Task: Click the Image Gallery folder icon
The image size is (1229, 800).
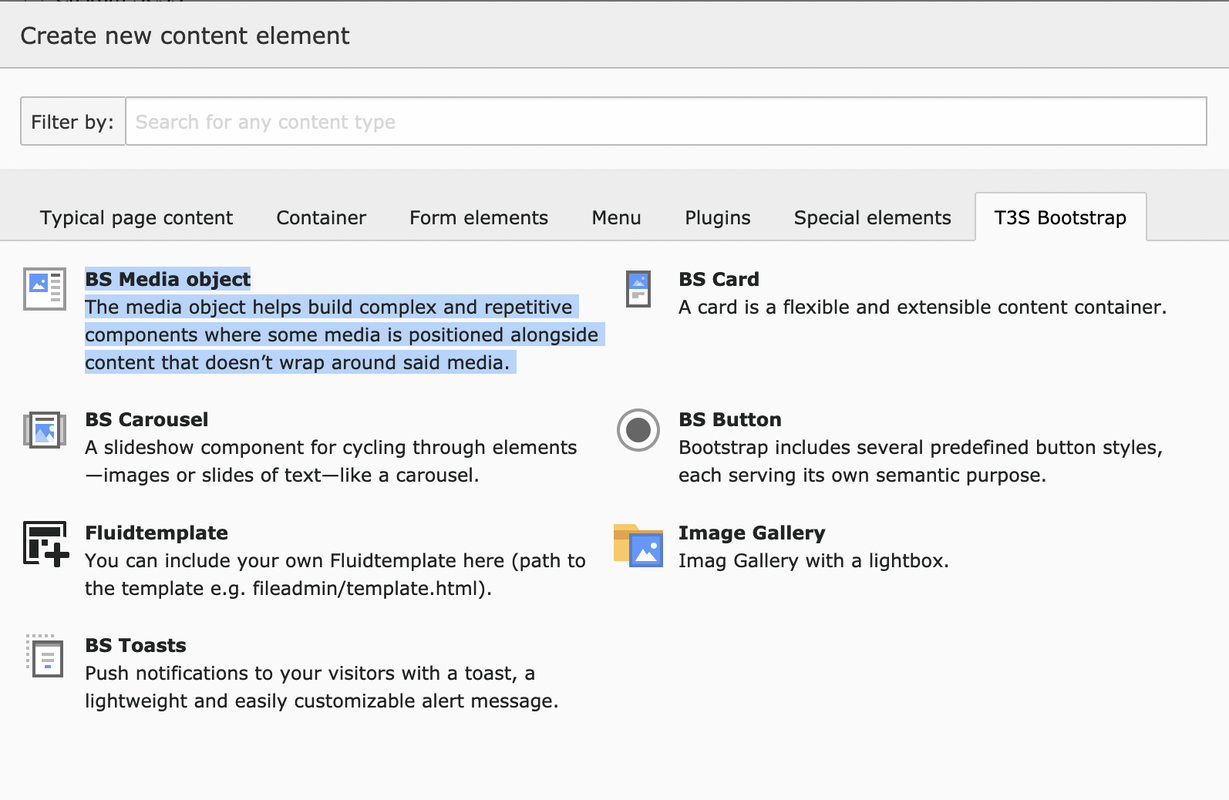Action: click(x=638, y=545)
